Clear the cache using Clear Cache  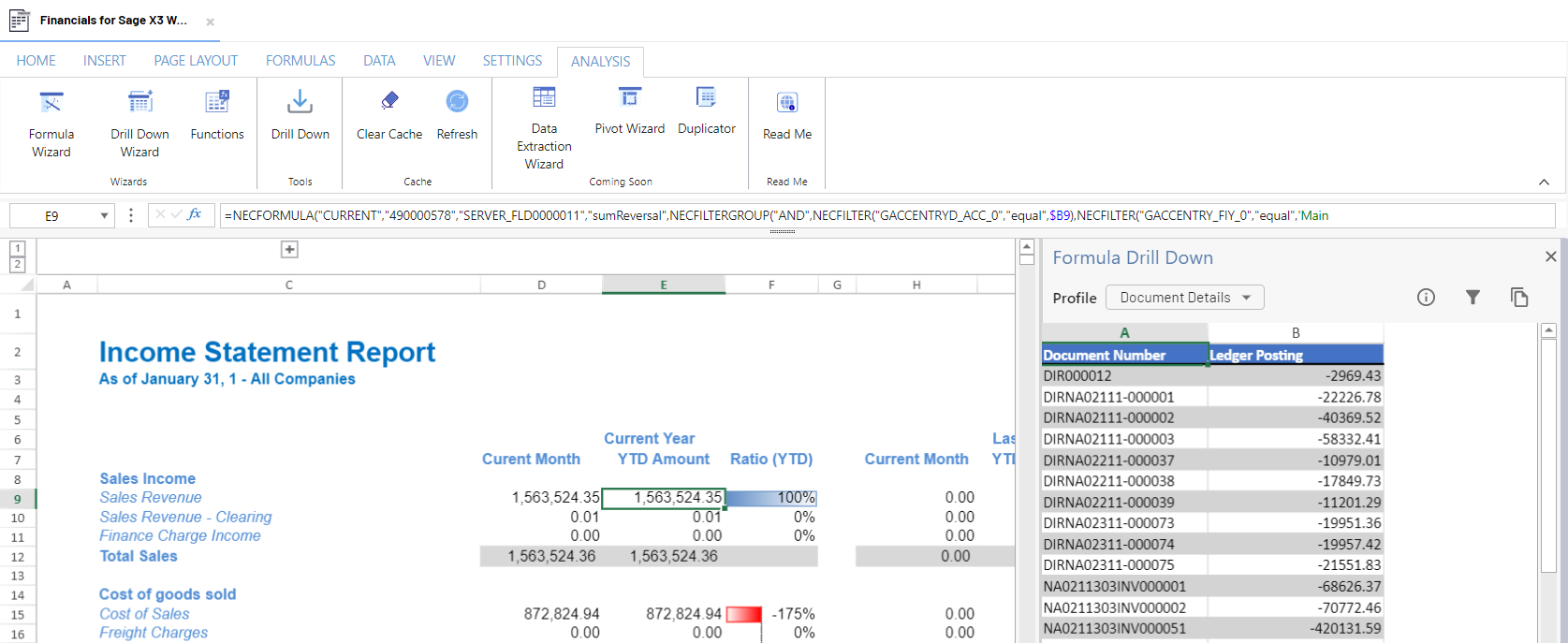tap(389, 116)
